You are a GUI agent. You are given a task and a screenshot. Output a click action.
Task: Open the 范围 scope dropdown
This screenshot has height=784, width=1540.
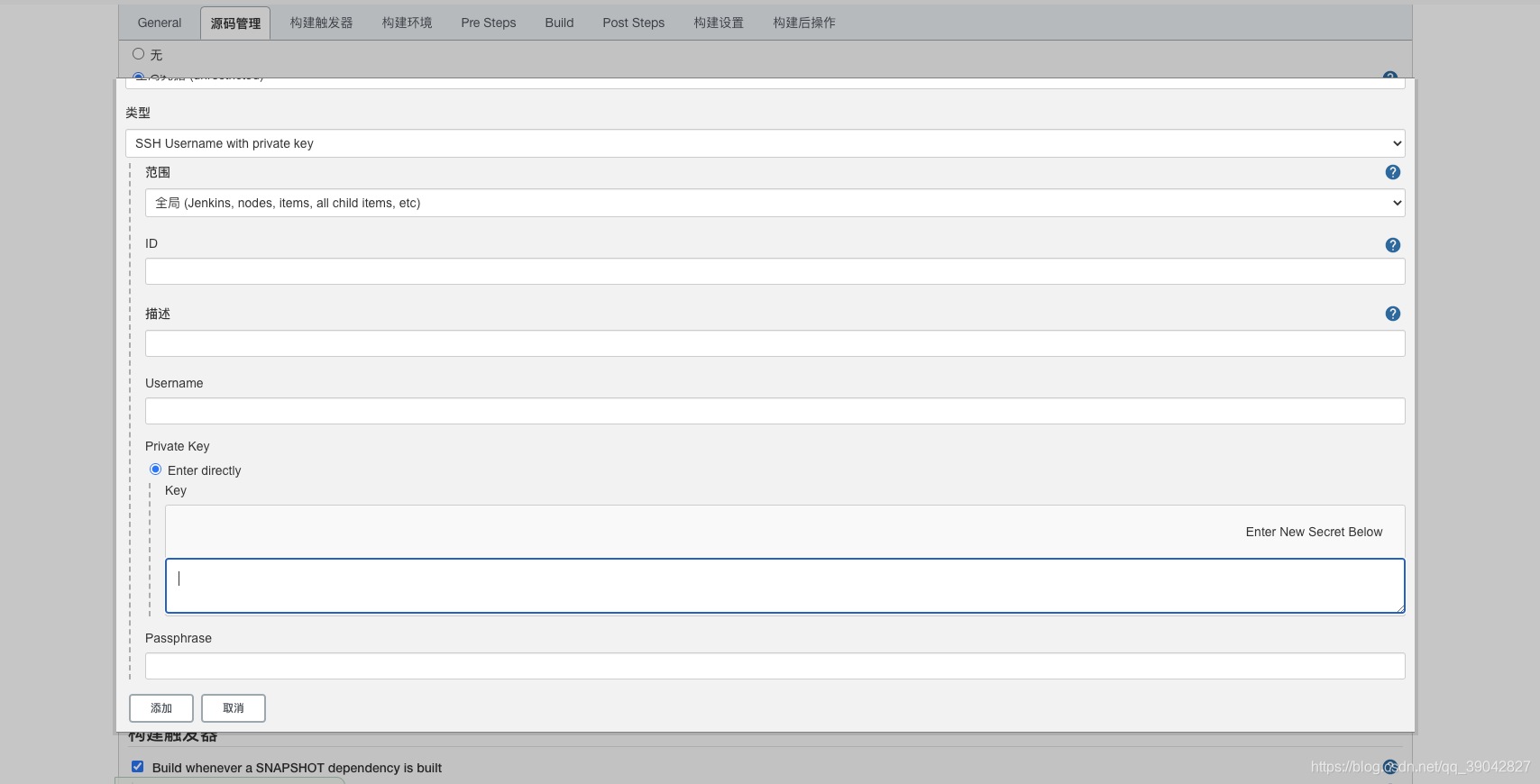click(775, 203)
